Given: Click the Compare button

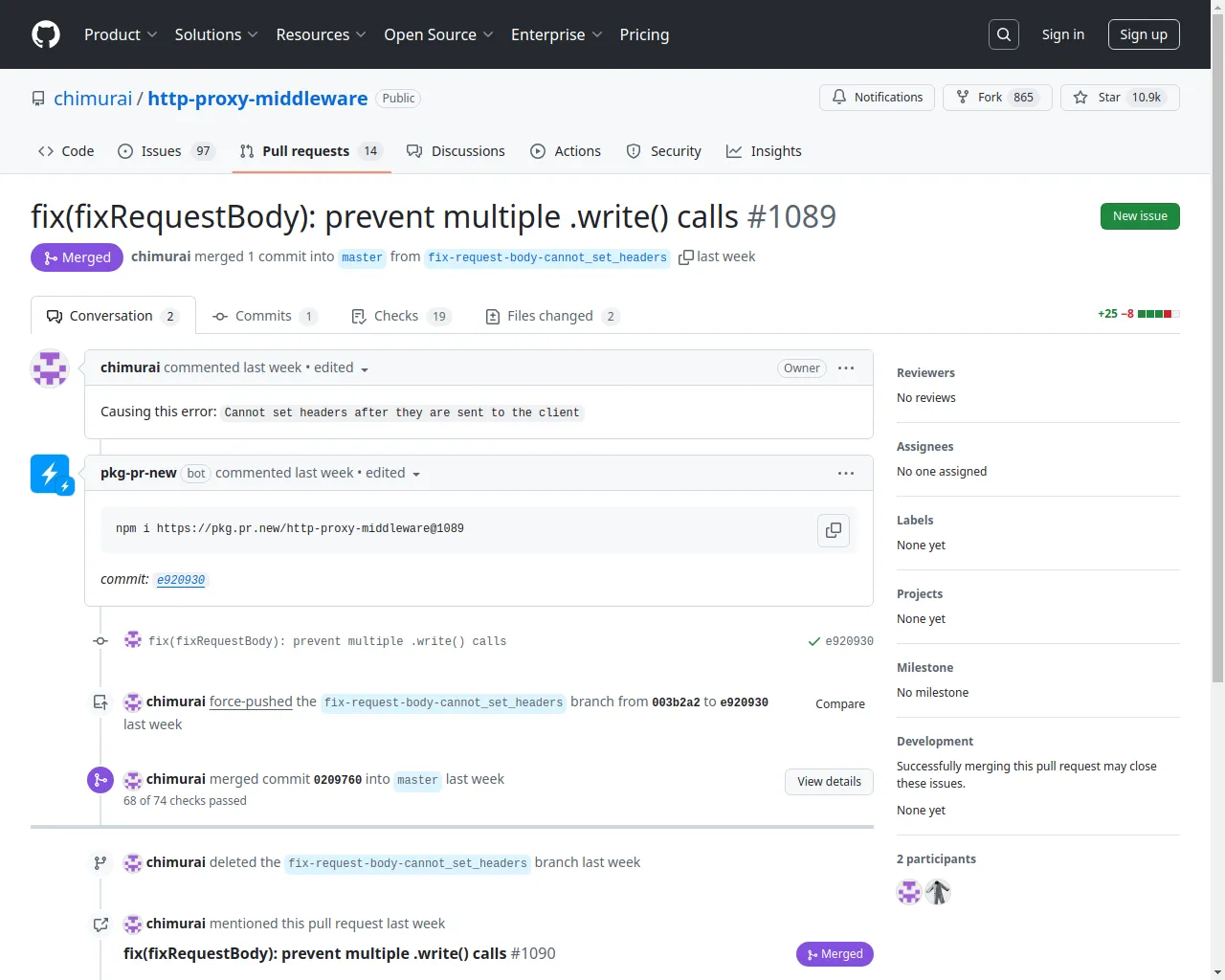Looking at the screenshot, I should (840, 704).
